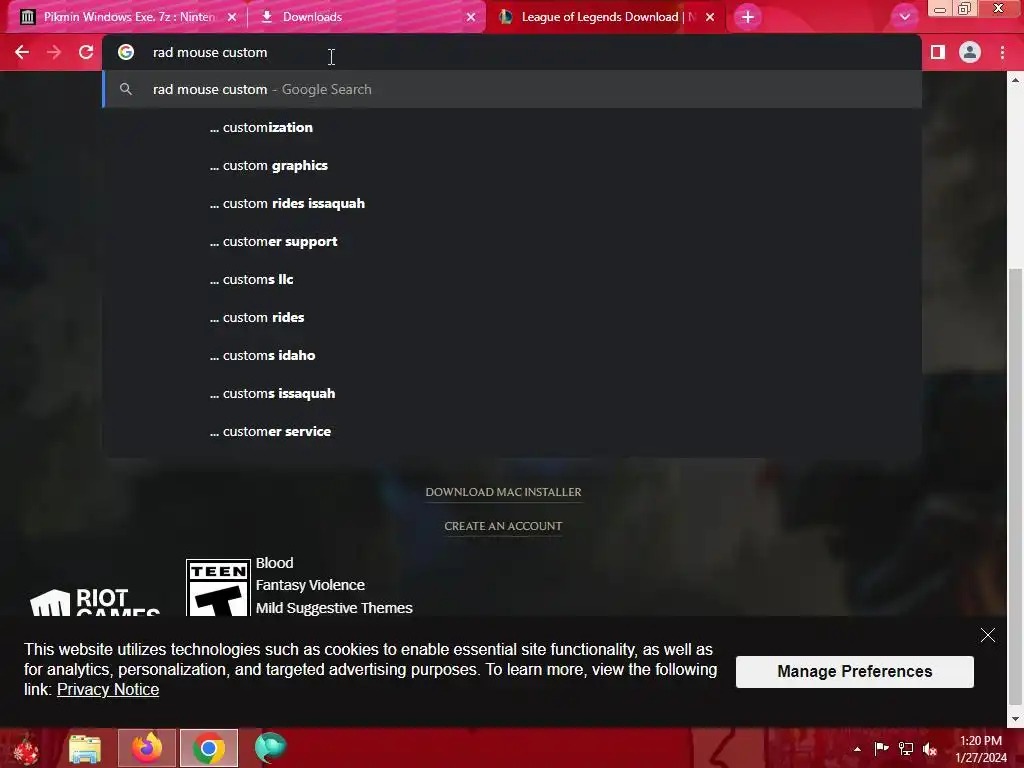Screen dimensions: 1024x768
Task: Choose 'custom rides issaquah' suggestion
Action: (512, 203)
